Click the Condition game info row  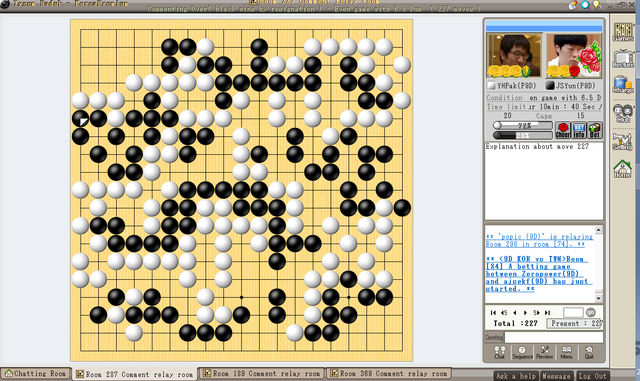click(544, 98)
